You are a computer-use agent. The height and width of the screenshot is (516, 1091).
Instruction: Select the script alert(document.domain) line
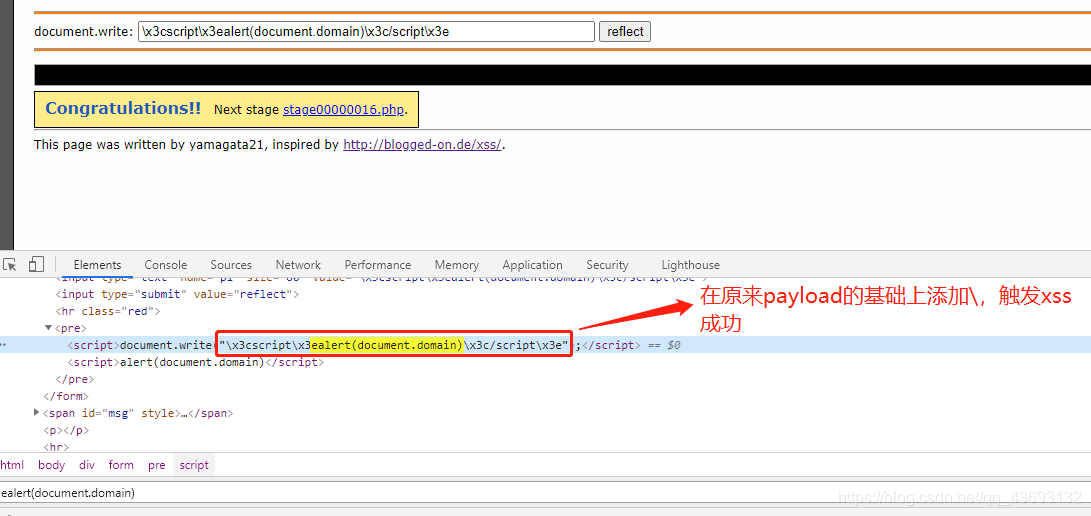coord(196,362)
